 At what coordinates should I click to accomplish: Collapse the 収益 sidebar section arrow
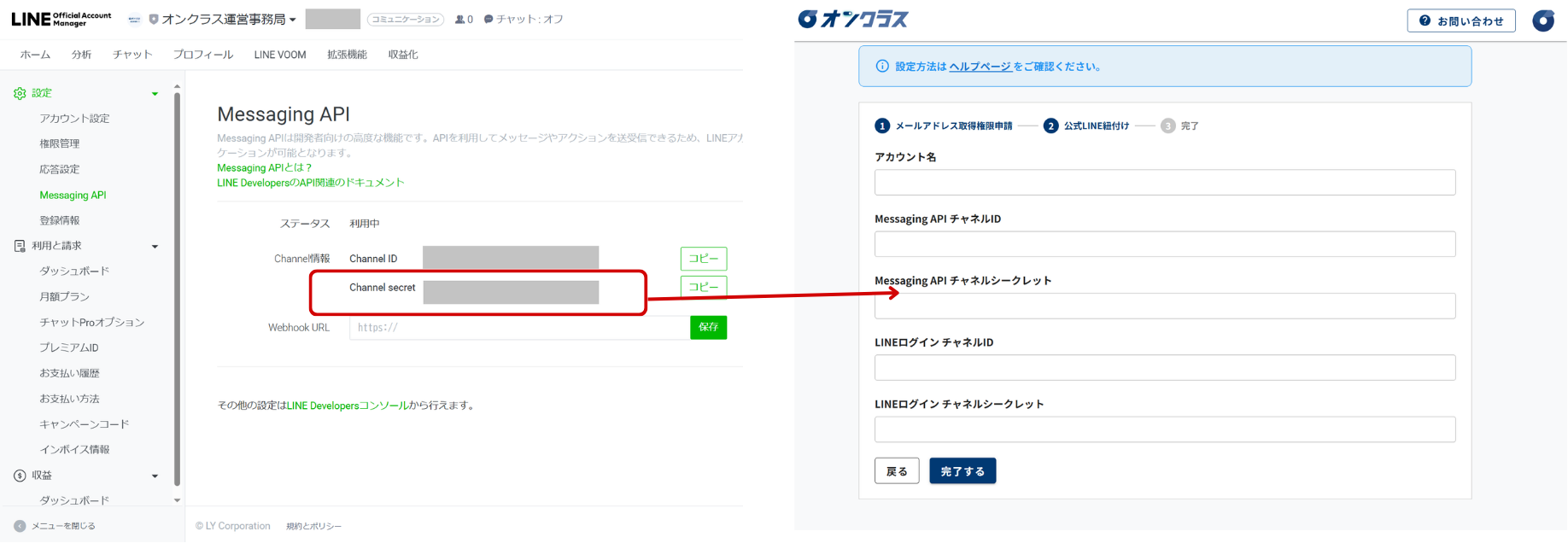point(155,476)
